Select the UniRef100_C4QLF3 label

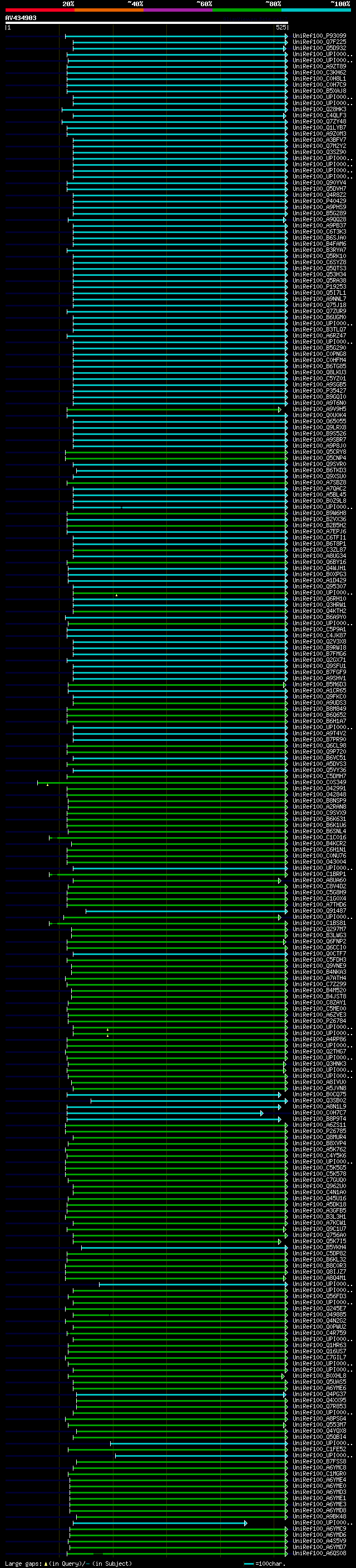[319, 116]
